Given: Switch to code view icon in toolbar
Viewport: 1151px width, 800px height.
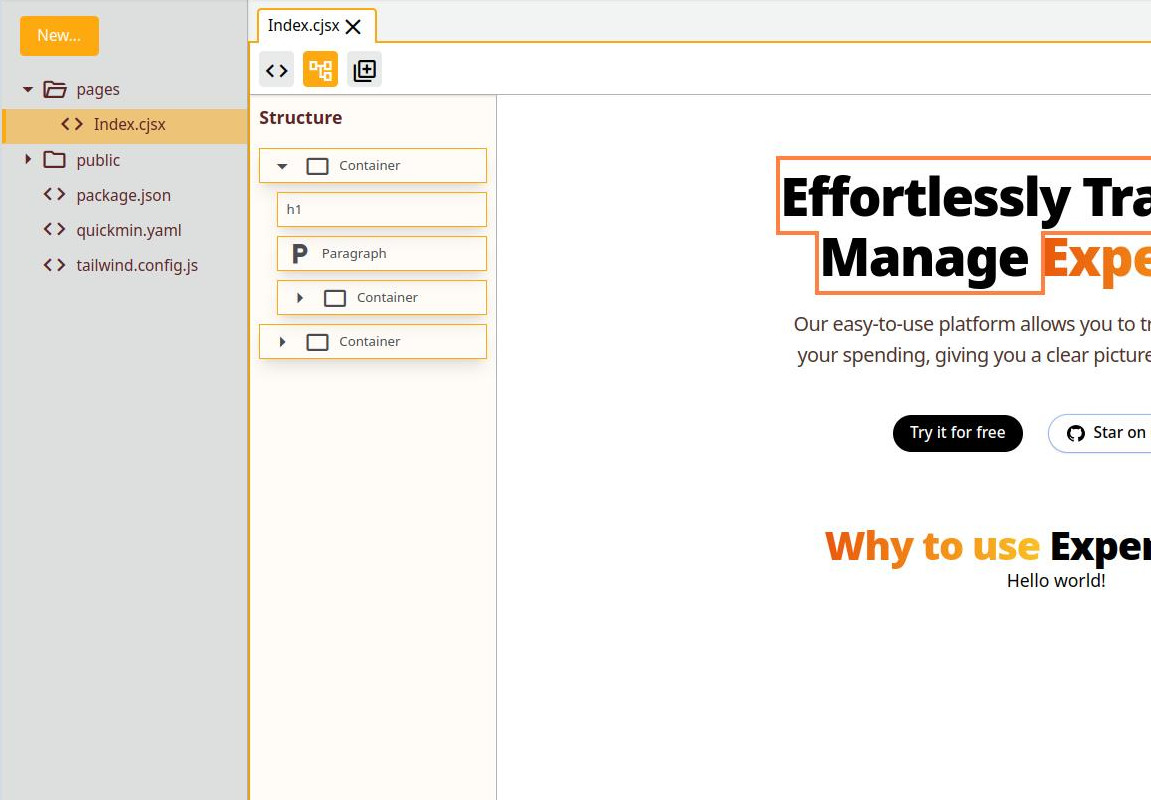Looking at the screenshot, I should 277,70.
